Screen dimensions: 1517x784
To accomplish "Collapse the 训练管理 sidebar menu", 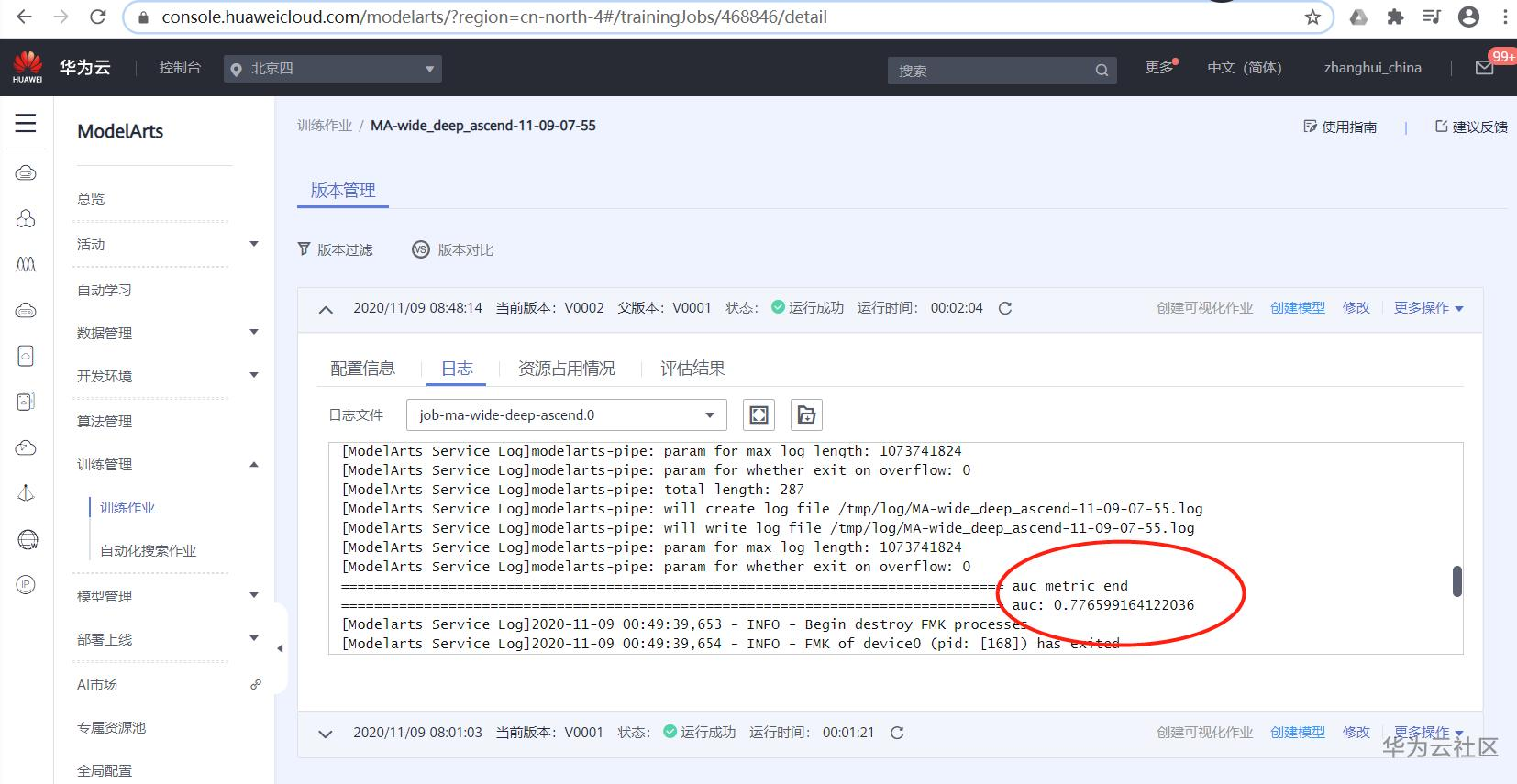I will tap(254, 464).
